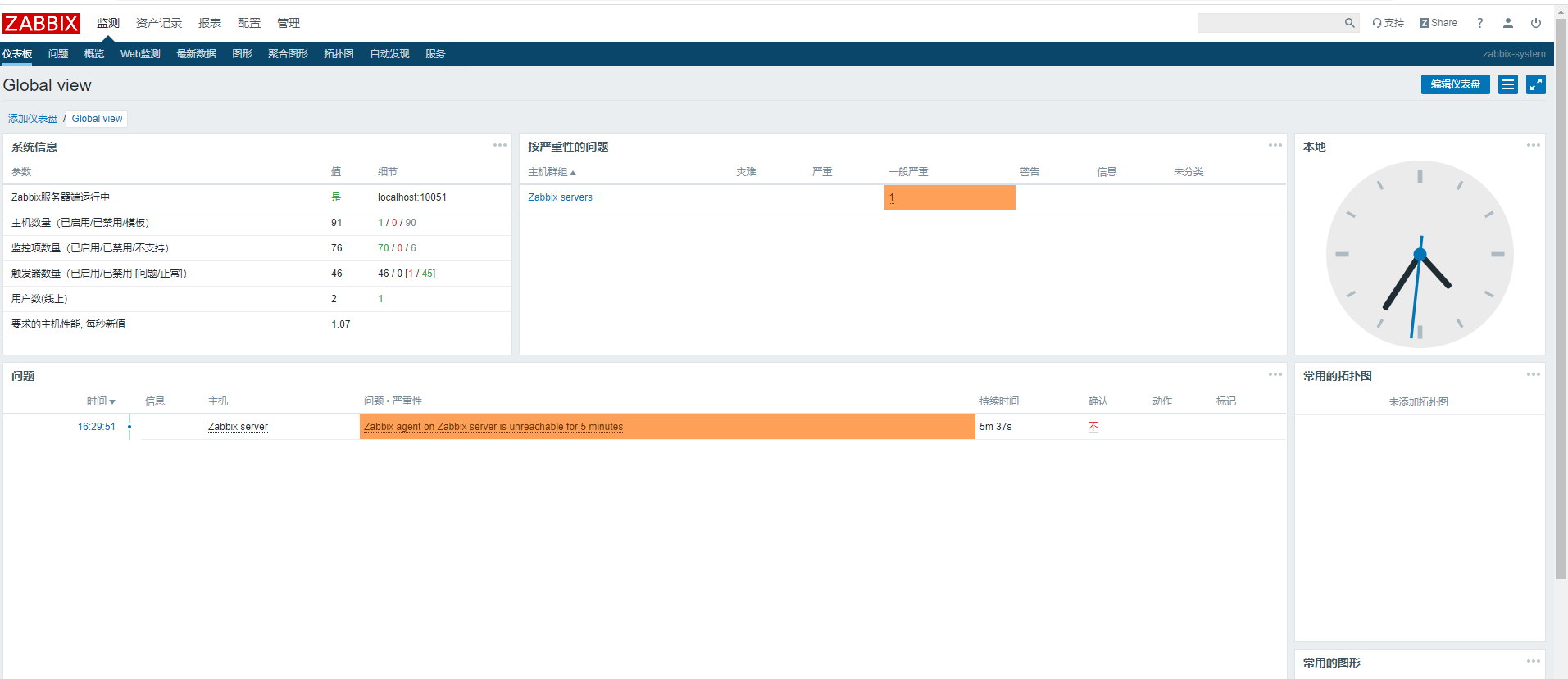
Task: Open the 按严重性的问题 widget options dots
Action: click(x=1275, y=145)
